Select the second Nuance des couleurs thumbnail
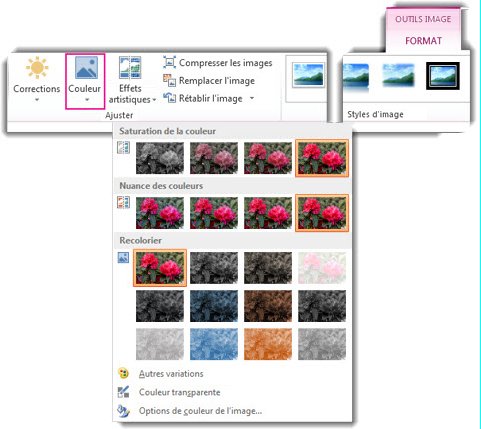 [214, 213]
